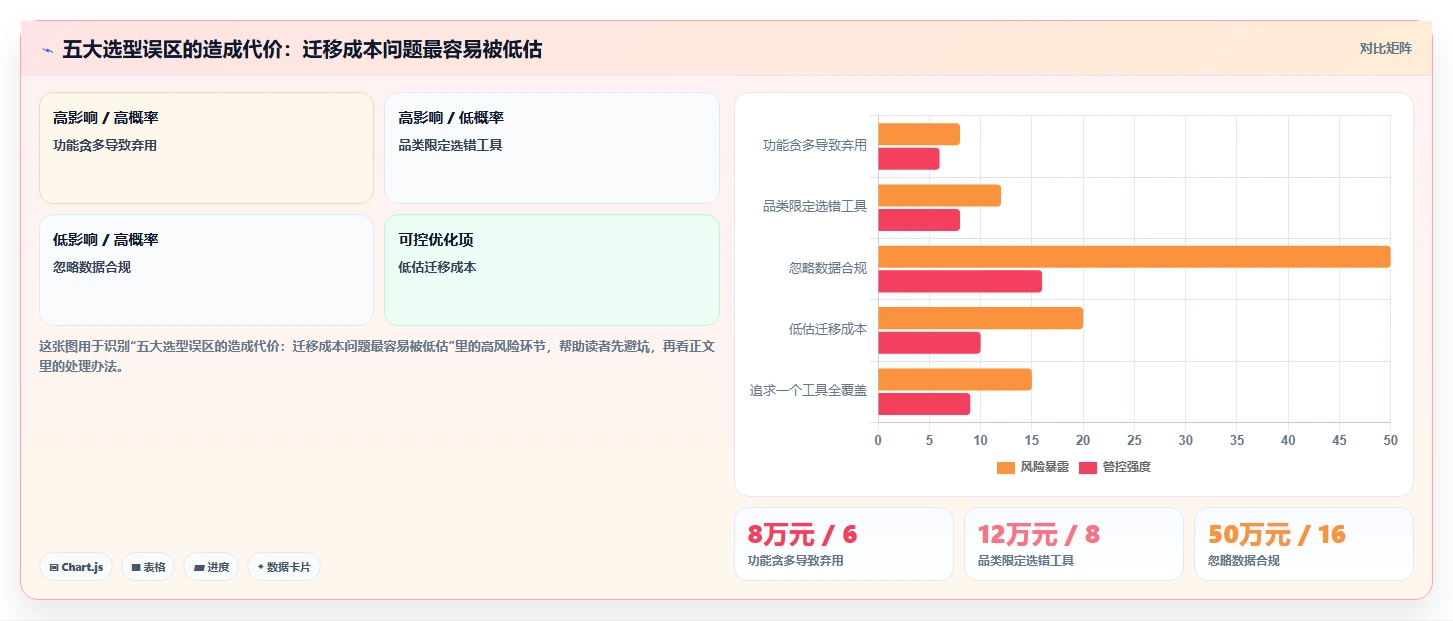Open the 可控优化项 green card
The image size is (1453, 621).
(551, 270)
